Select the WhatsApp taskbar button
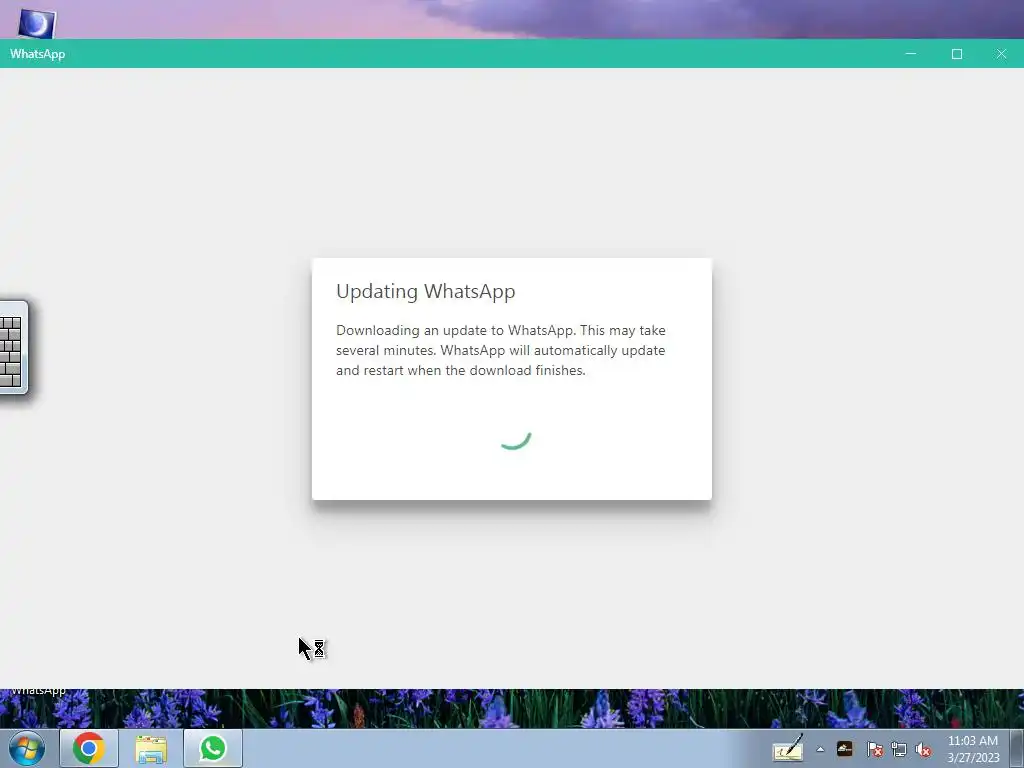 [213, 748]
